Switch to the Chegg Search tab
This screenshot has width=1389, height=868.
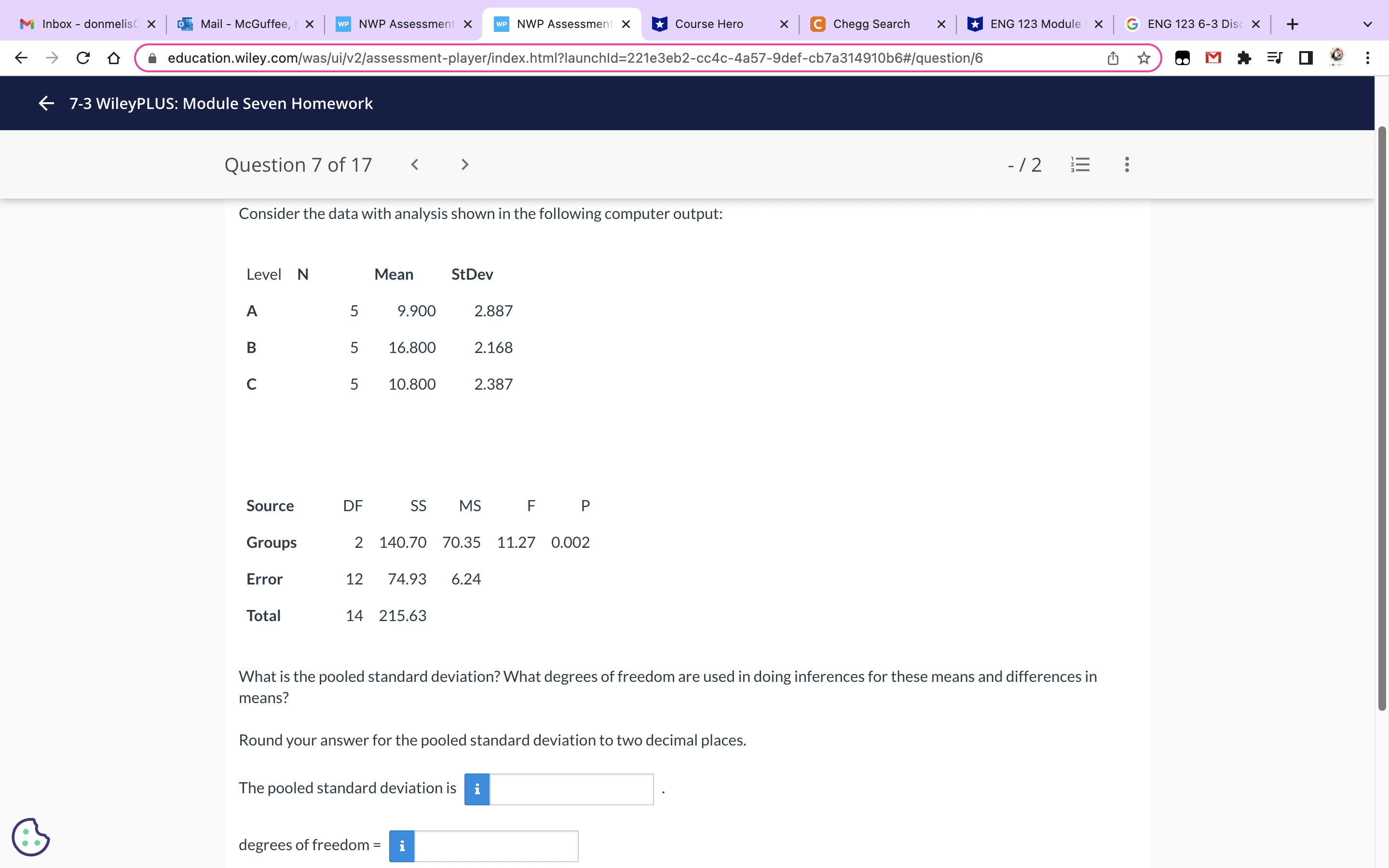(x=871, y=24)
